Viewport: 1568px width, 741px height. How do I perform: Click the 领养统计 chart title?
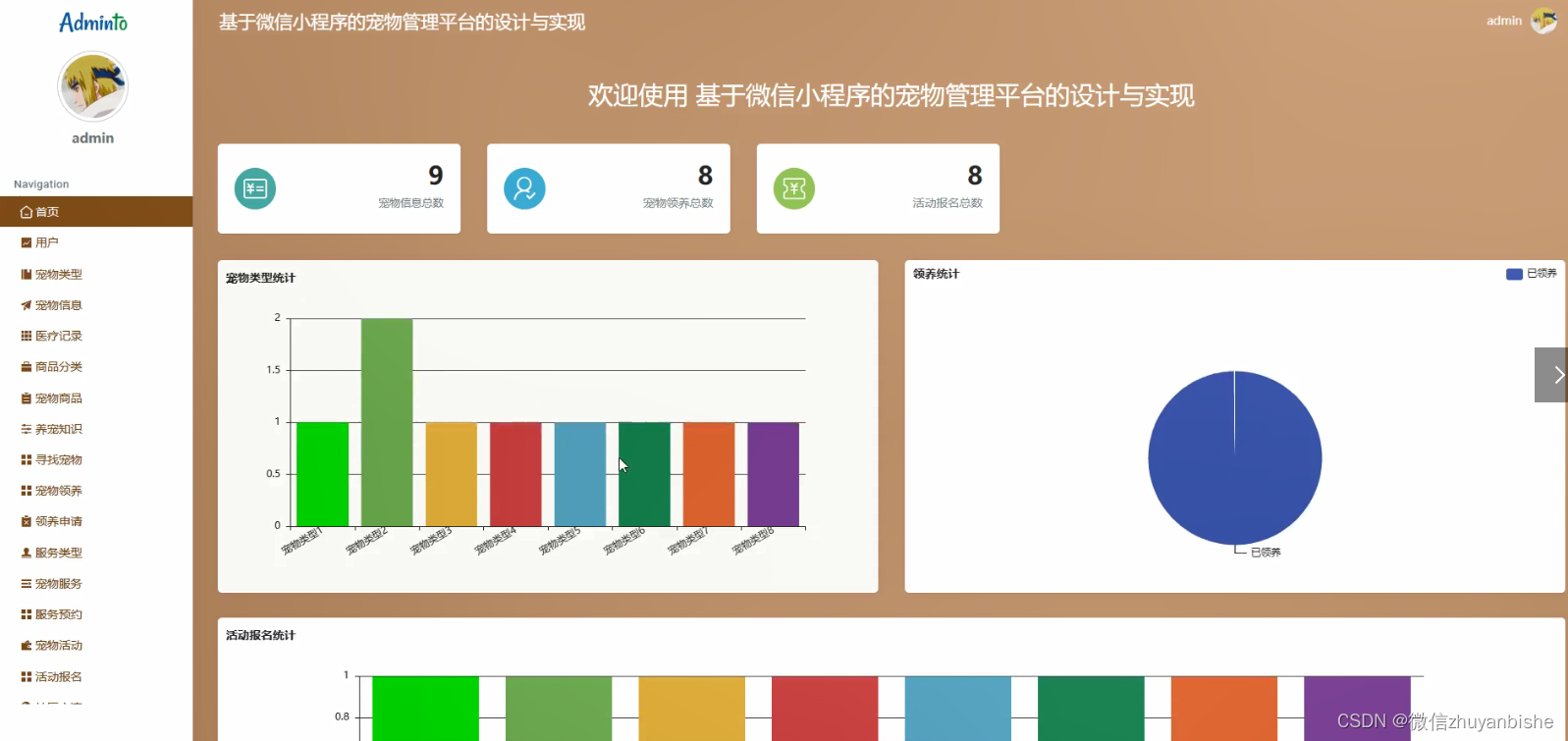936,274
